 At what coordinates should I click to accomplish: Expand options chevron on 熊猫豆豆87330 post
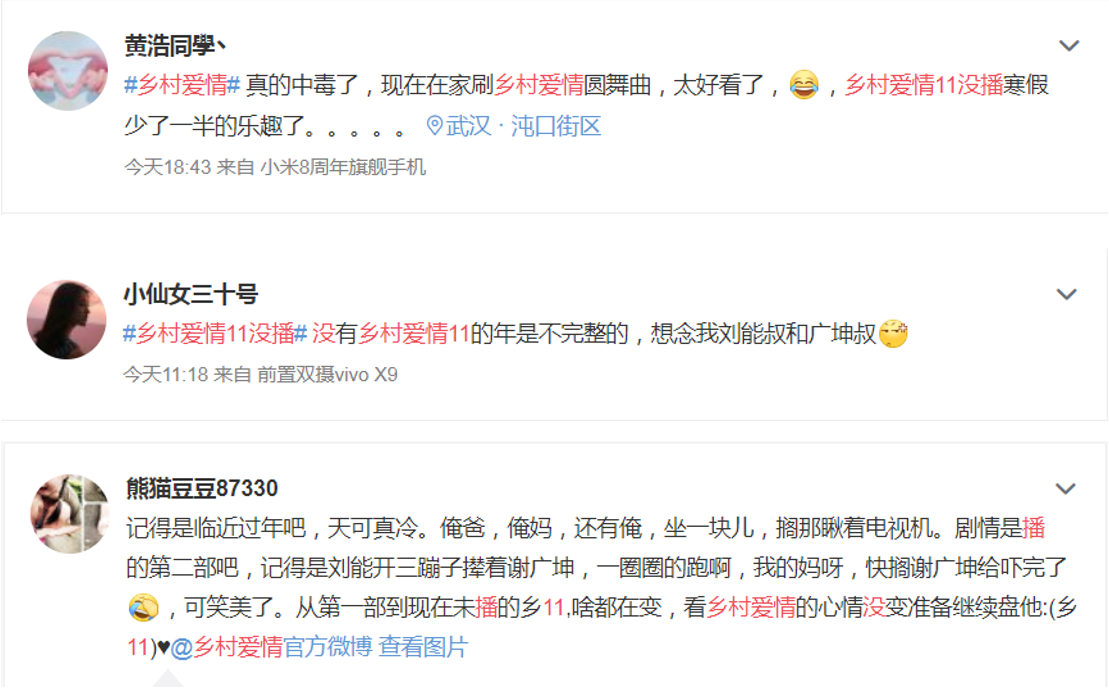(1066, 489)
